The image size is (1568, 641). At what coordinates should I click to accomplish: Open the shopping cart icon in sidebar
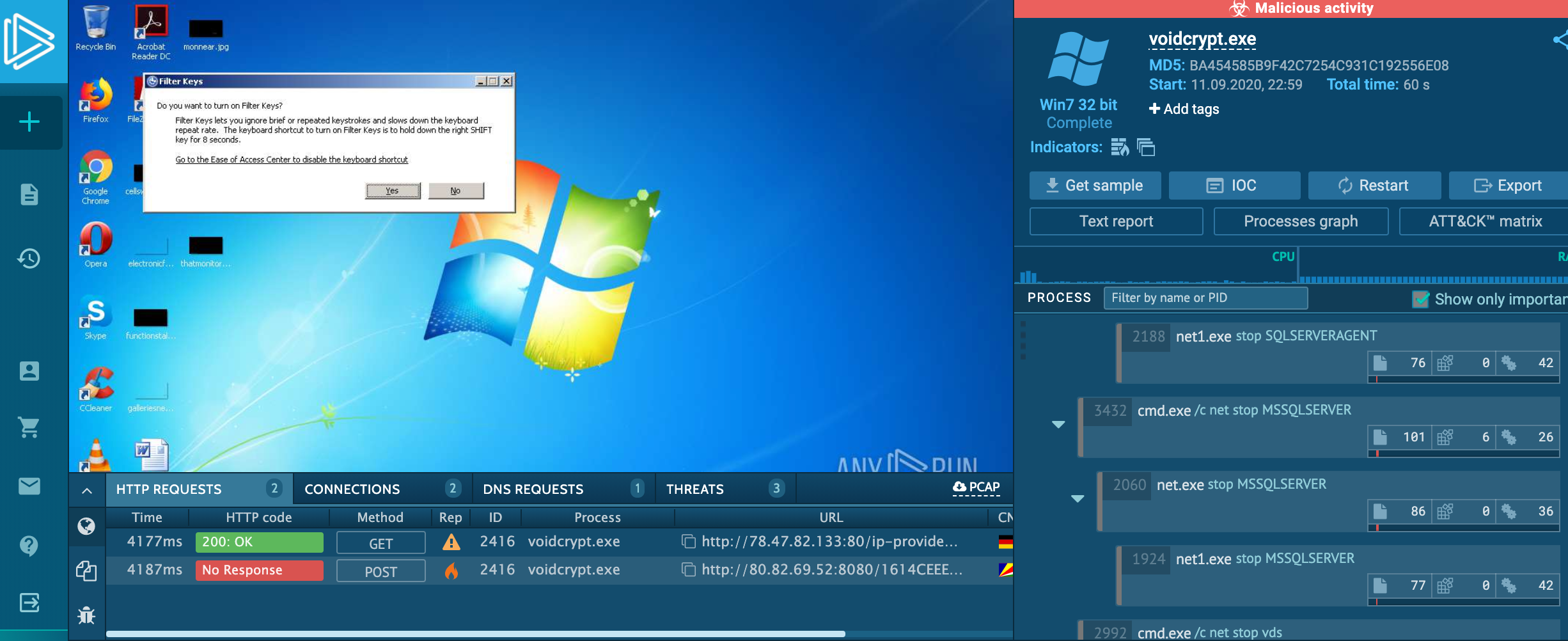coord(29,427)
